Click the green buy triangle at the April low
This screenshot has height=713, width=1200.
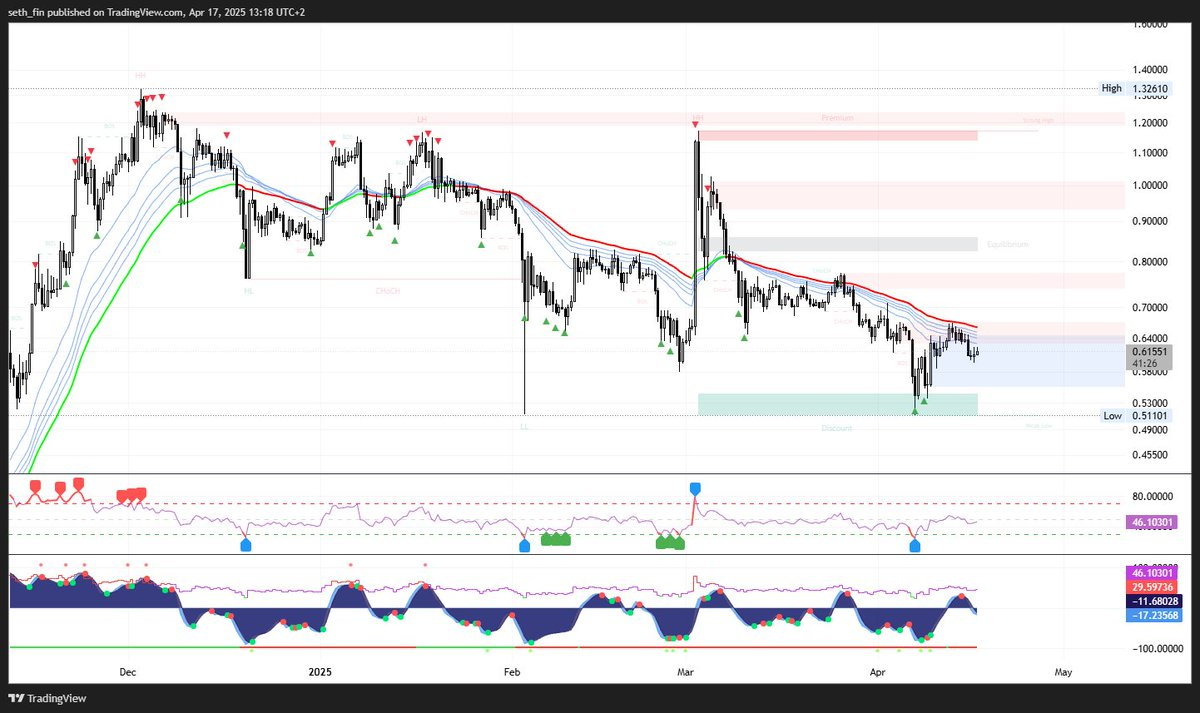point(914,410)
